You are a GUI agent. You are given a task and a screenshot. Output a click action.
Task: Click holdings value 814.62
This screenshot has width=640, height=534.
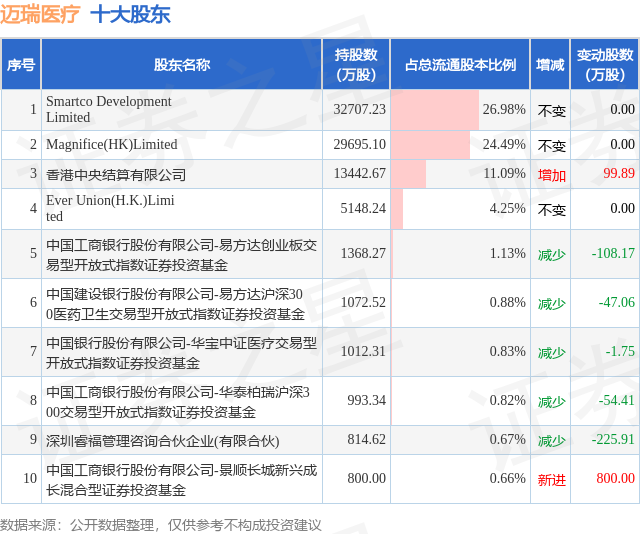click(x=367, y=439)
